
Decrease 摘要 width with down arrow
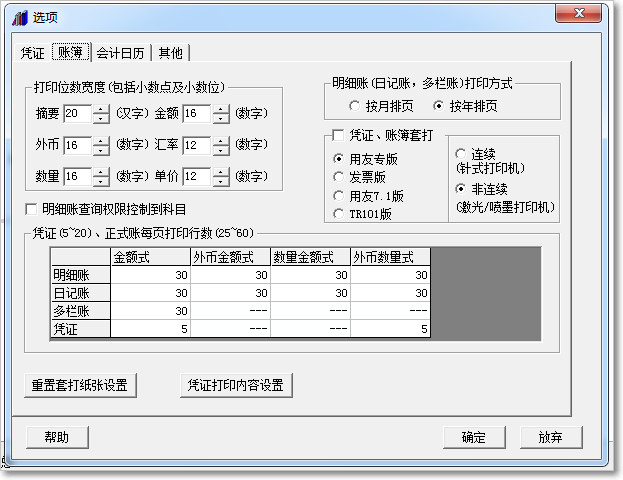101,118
